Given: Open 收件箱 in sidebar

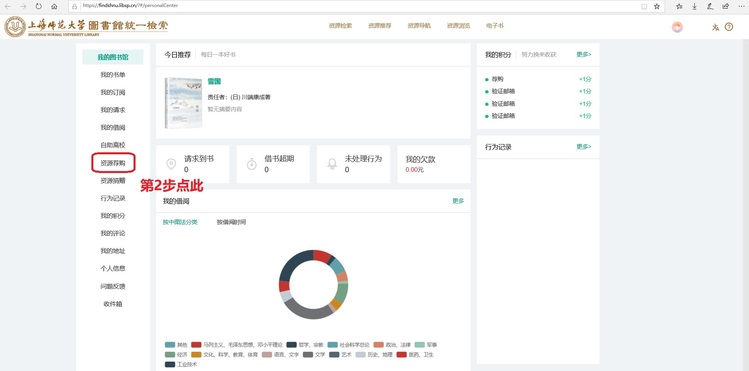Looking at the screenshot, I should 113,304.
